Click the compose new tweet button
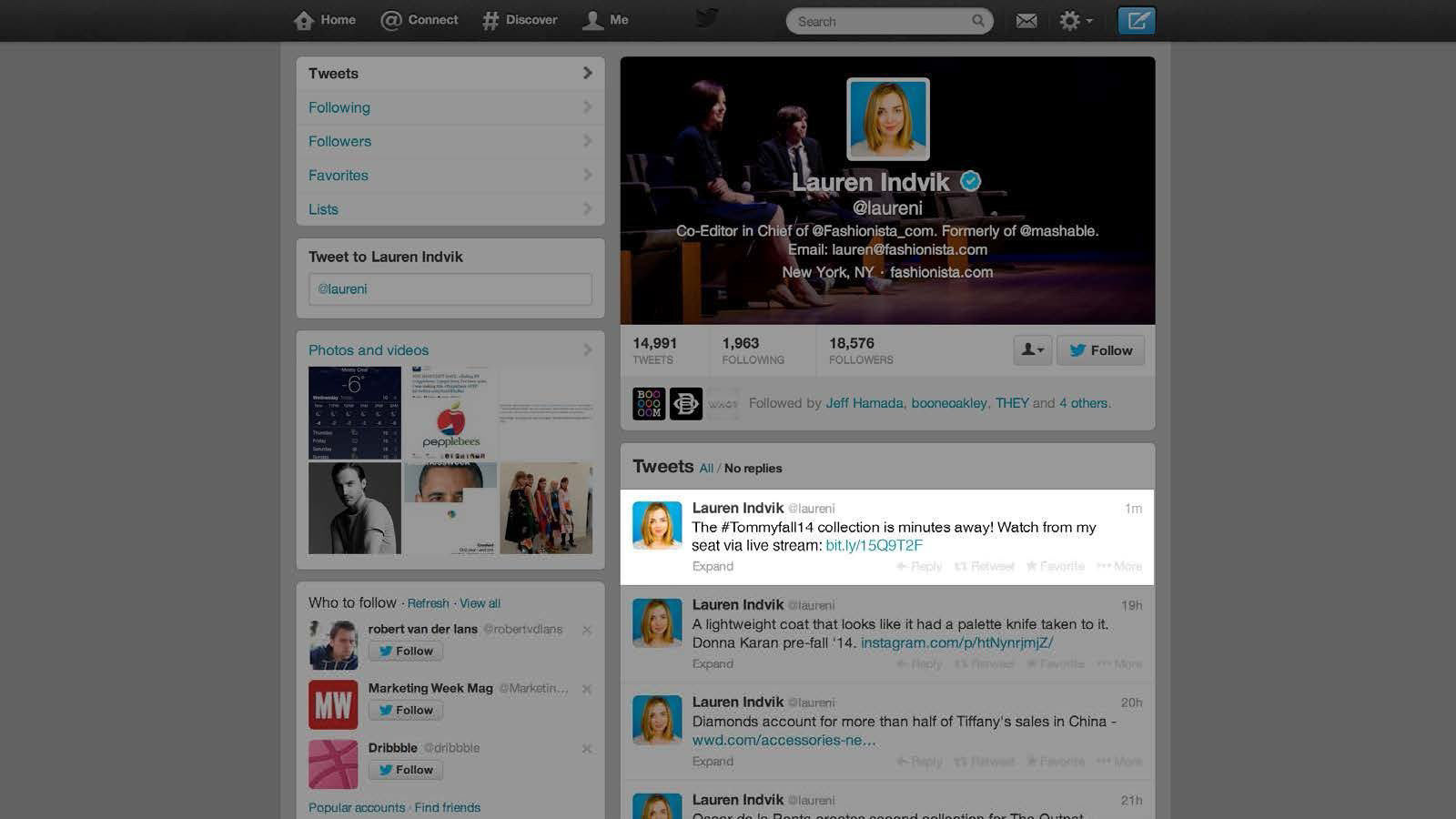The width and height of the screenshot is (1456, 819). click(x=1137, y=21)
